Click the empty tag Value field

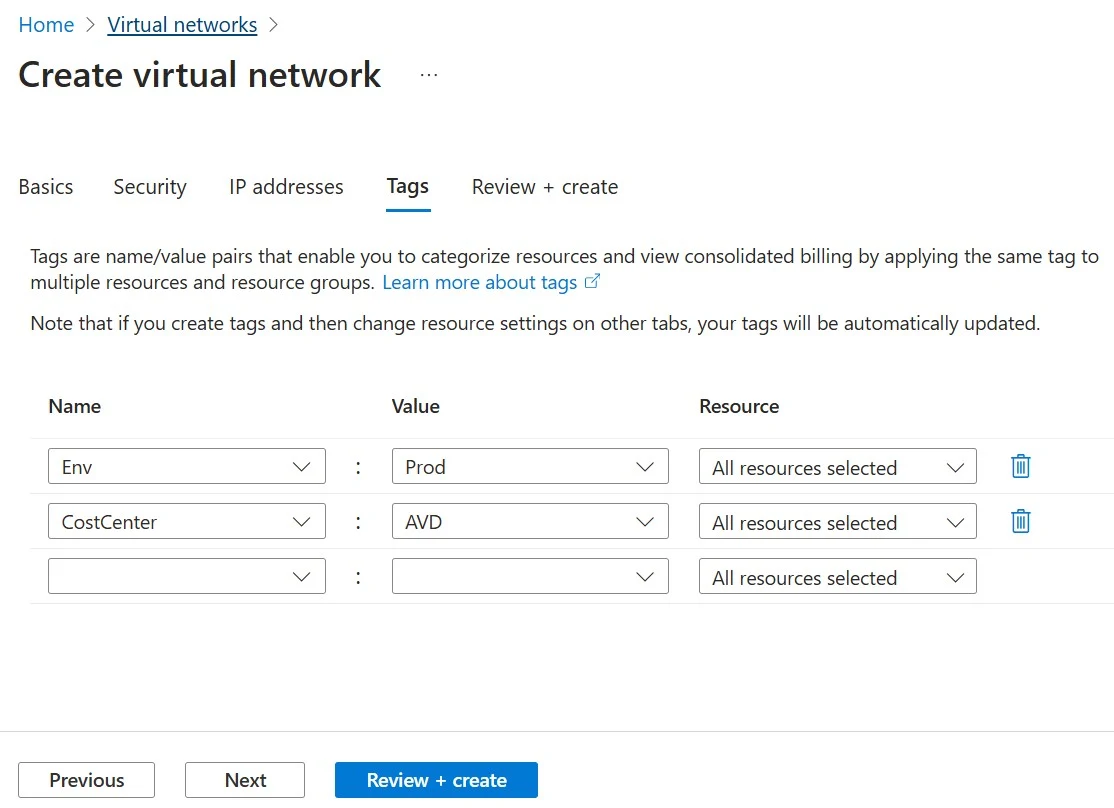pos(514,577)
